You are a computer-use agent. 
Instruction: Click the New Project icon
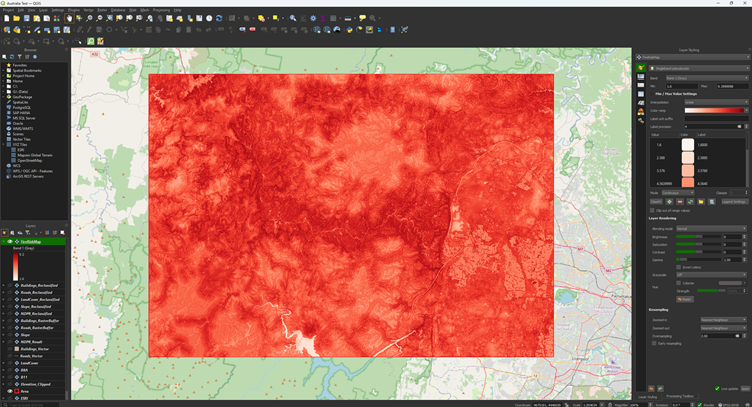tap(5, 18)
